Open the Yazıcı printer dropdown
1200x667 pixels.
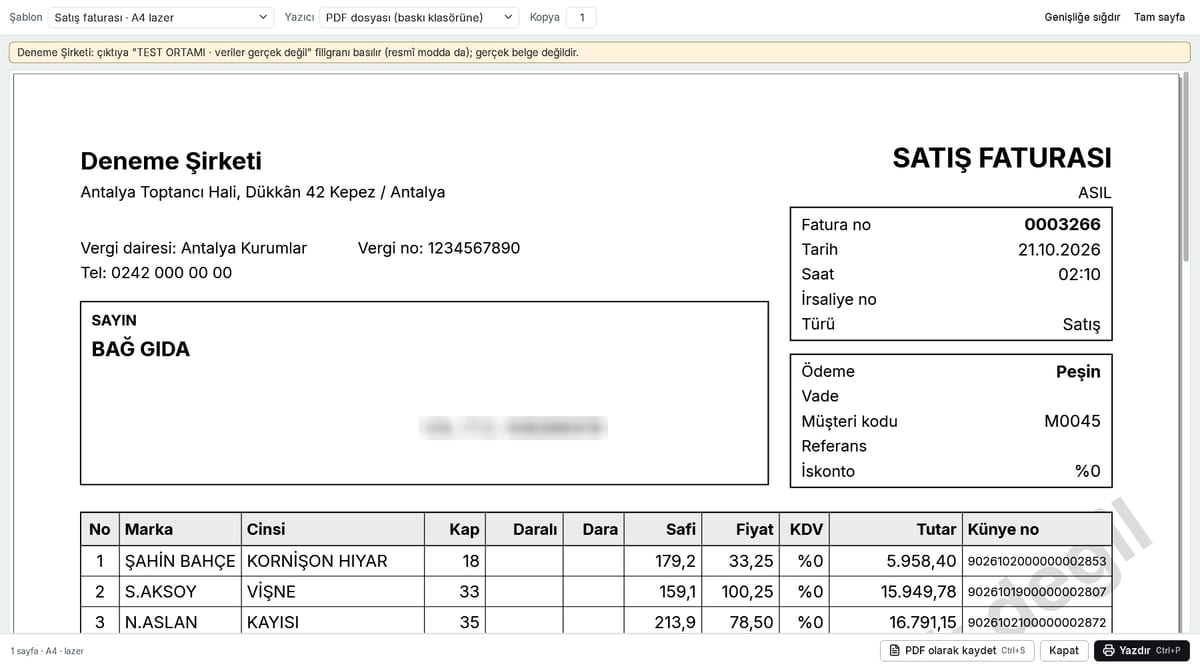pyautogui.click(x=420, y=17)
